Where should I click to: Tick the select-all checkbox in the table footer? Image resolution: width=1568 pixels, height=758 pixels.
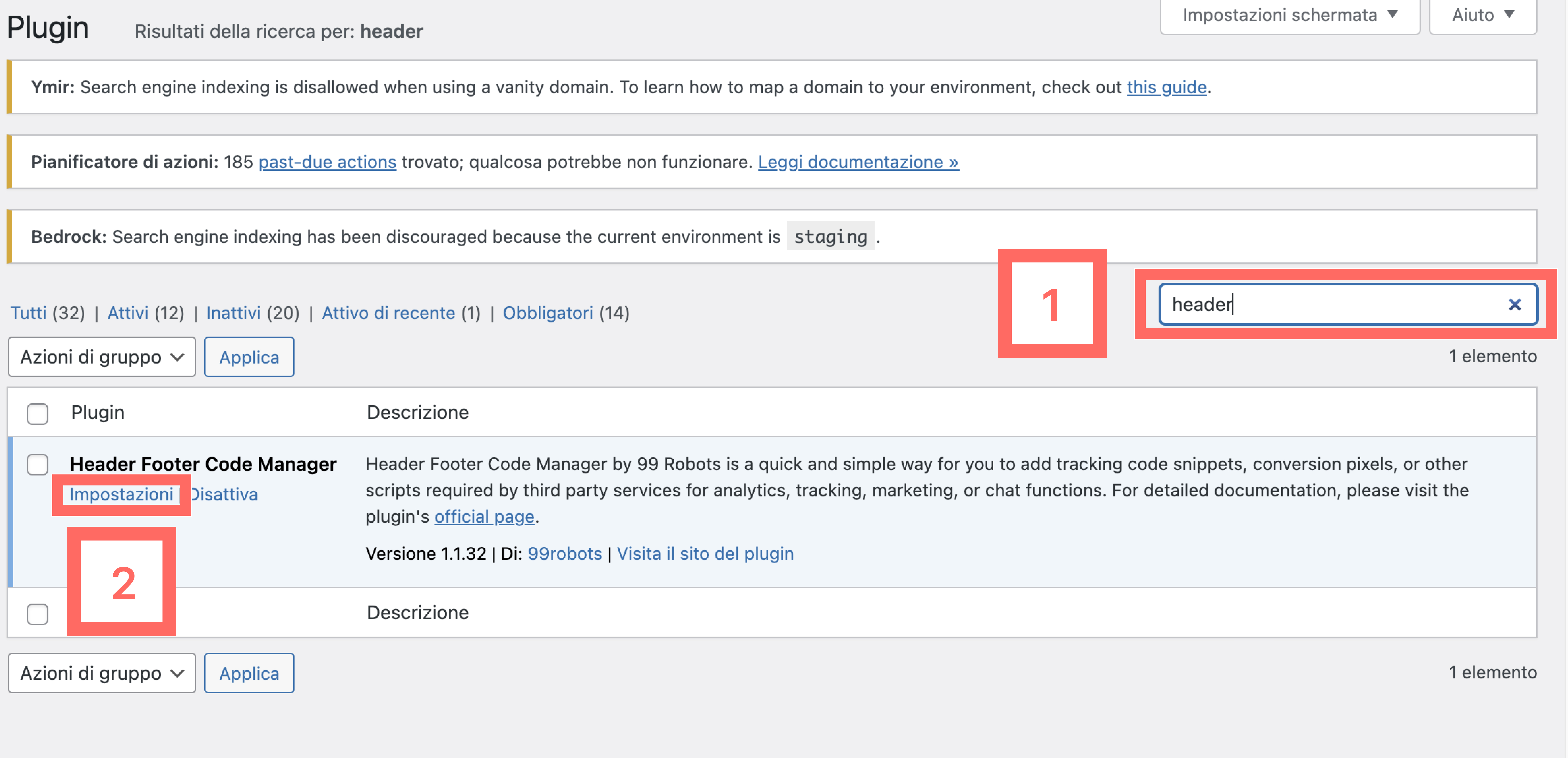point(38,614)
